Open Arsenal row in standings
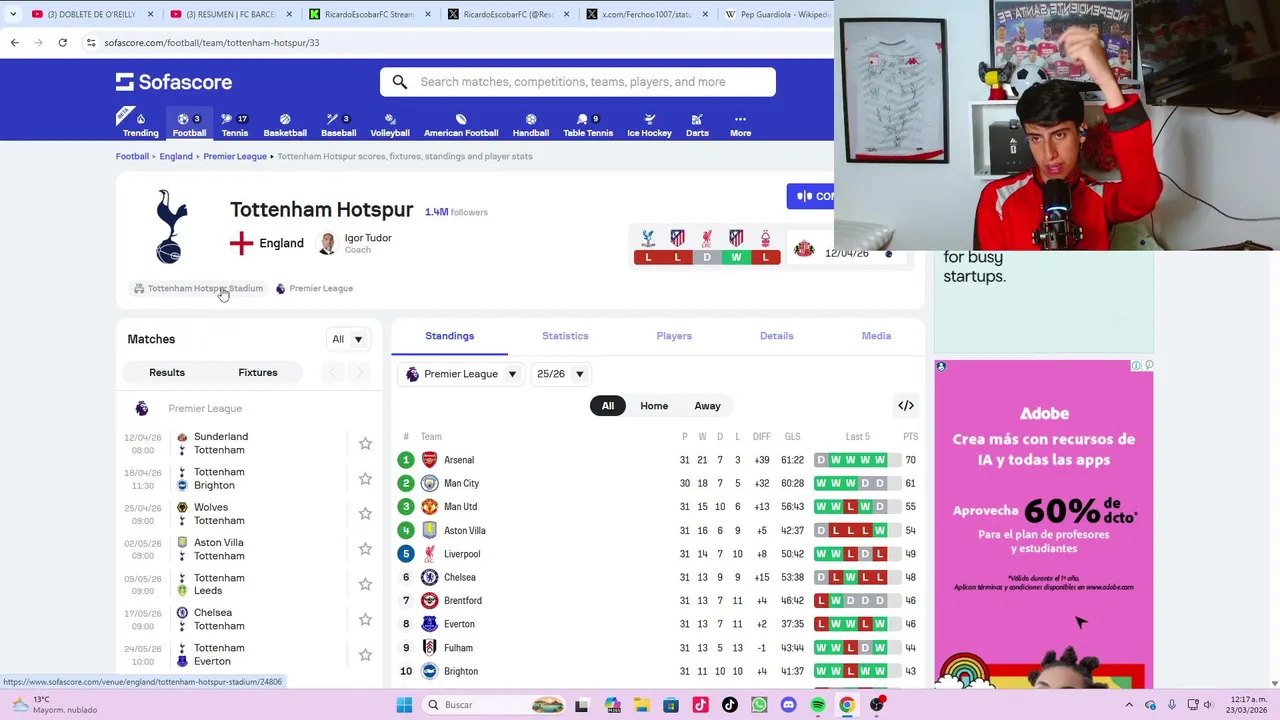 (x=657, y=460)
